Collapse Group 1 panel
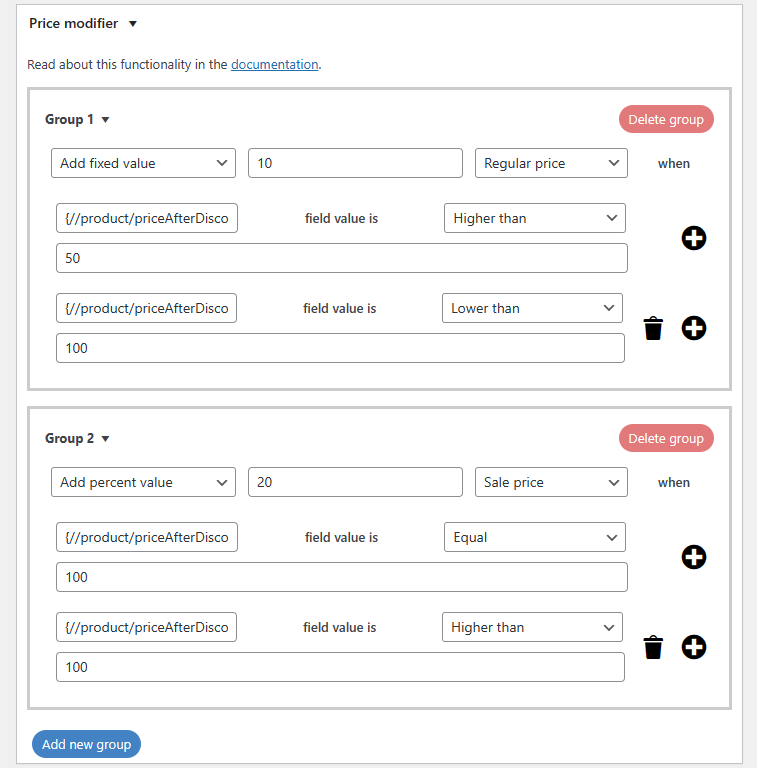 [105, 120]
